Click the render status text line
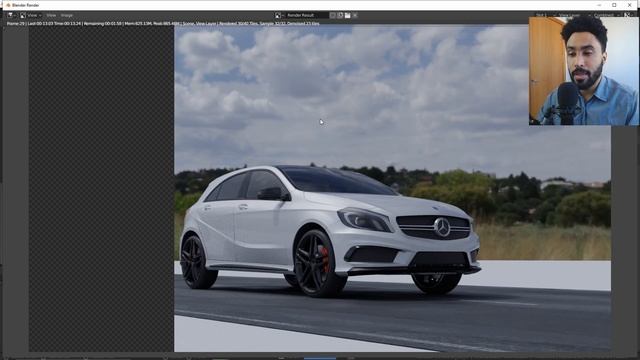The width and height of the screenshot is (640, 360). click(x=163, y=24)
